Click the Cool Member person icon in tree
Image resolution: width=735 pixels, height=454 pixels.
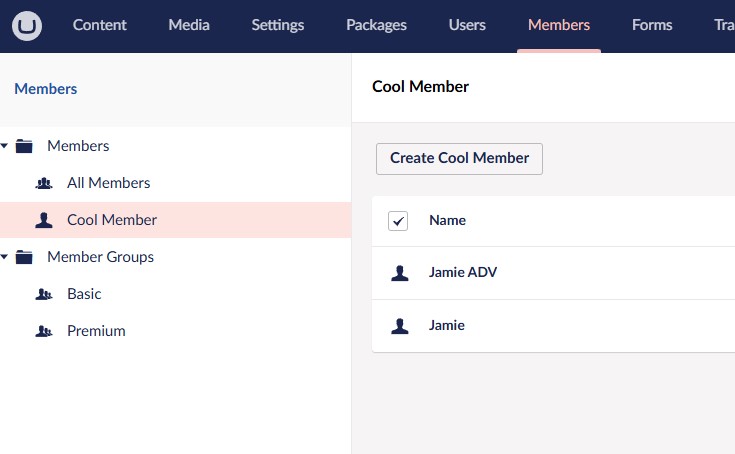coord(44,220)
